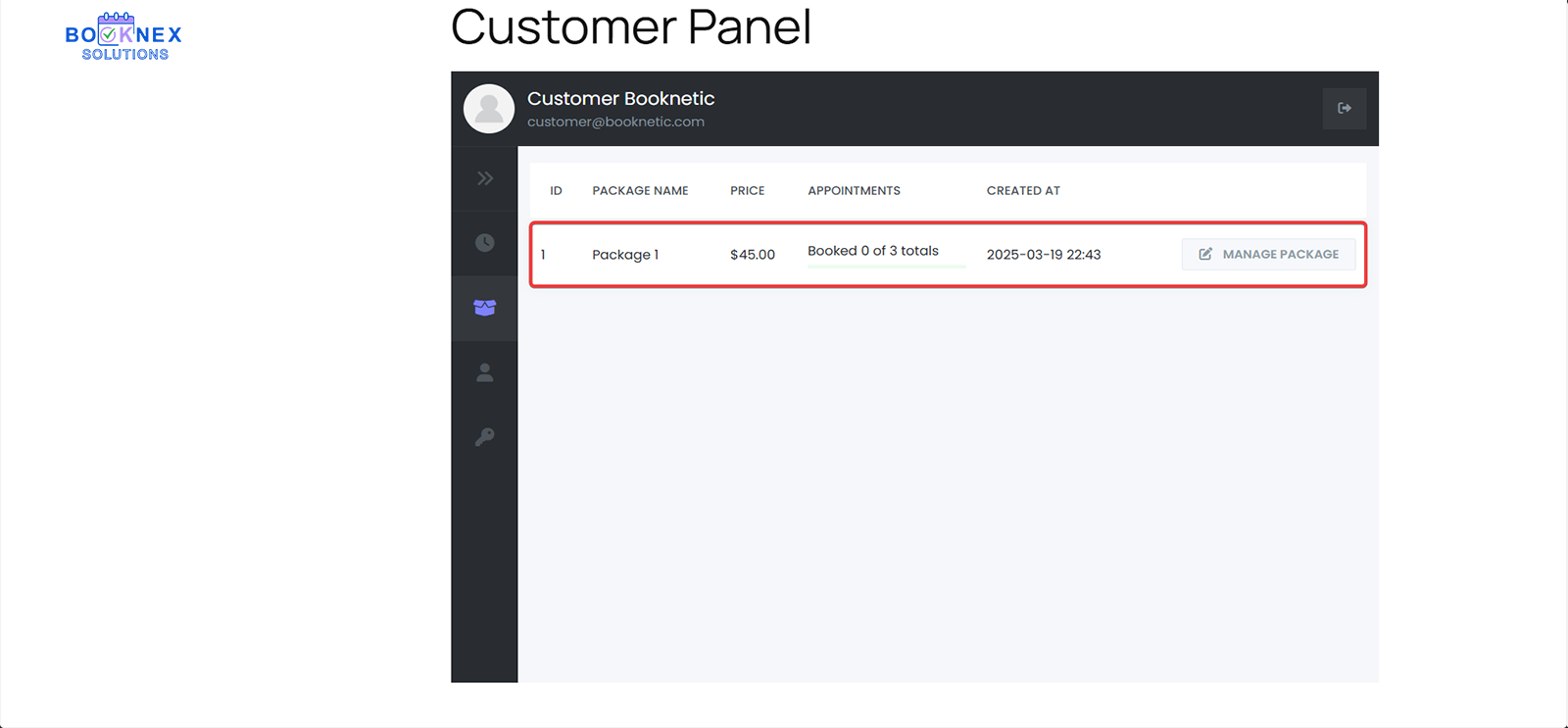Click the customer@booknetic.com email address
This screenshot has width=1568, height=728.
point(615,122)
